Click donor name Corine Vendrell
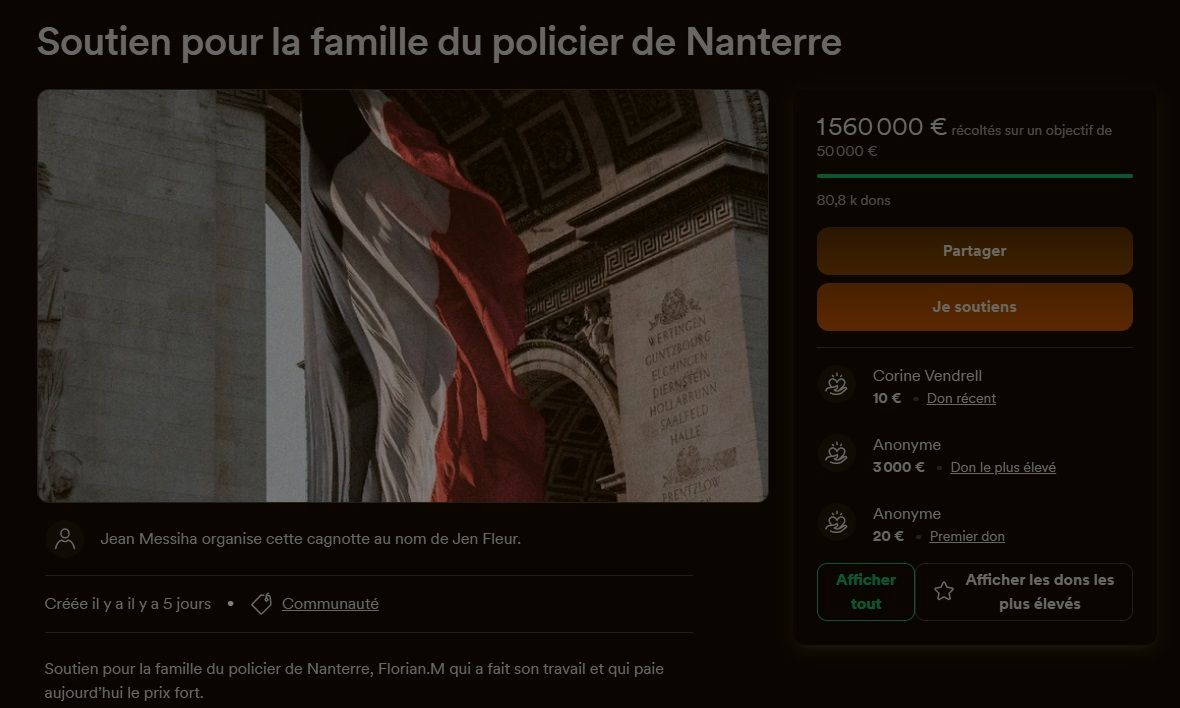 tap(927, 376)
